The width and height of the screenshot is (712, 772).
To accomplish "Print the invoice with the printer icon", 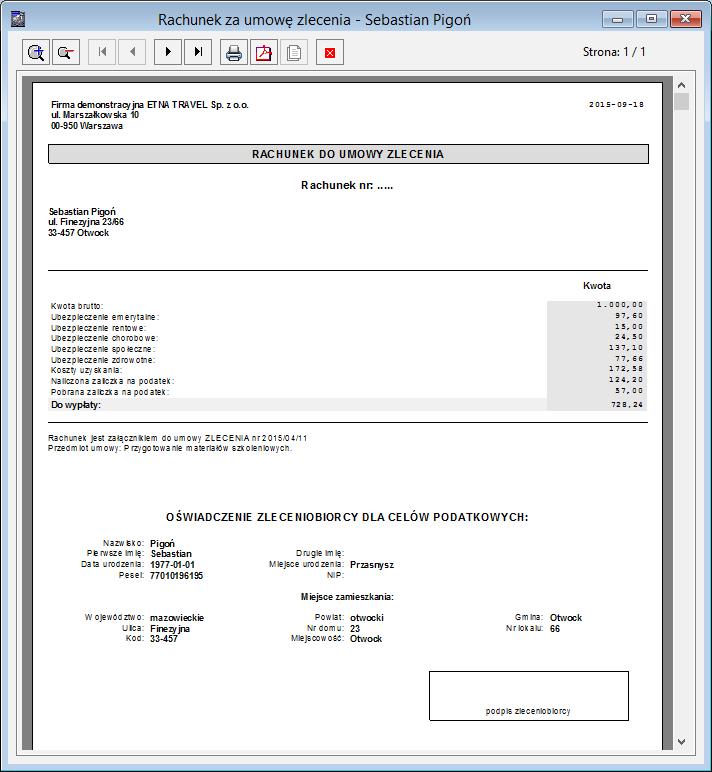I will coord(234,52).
